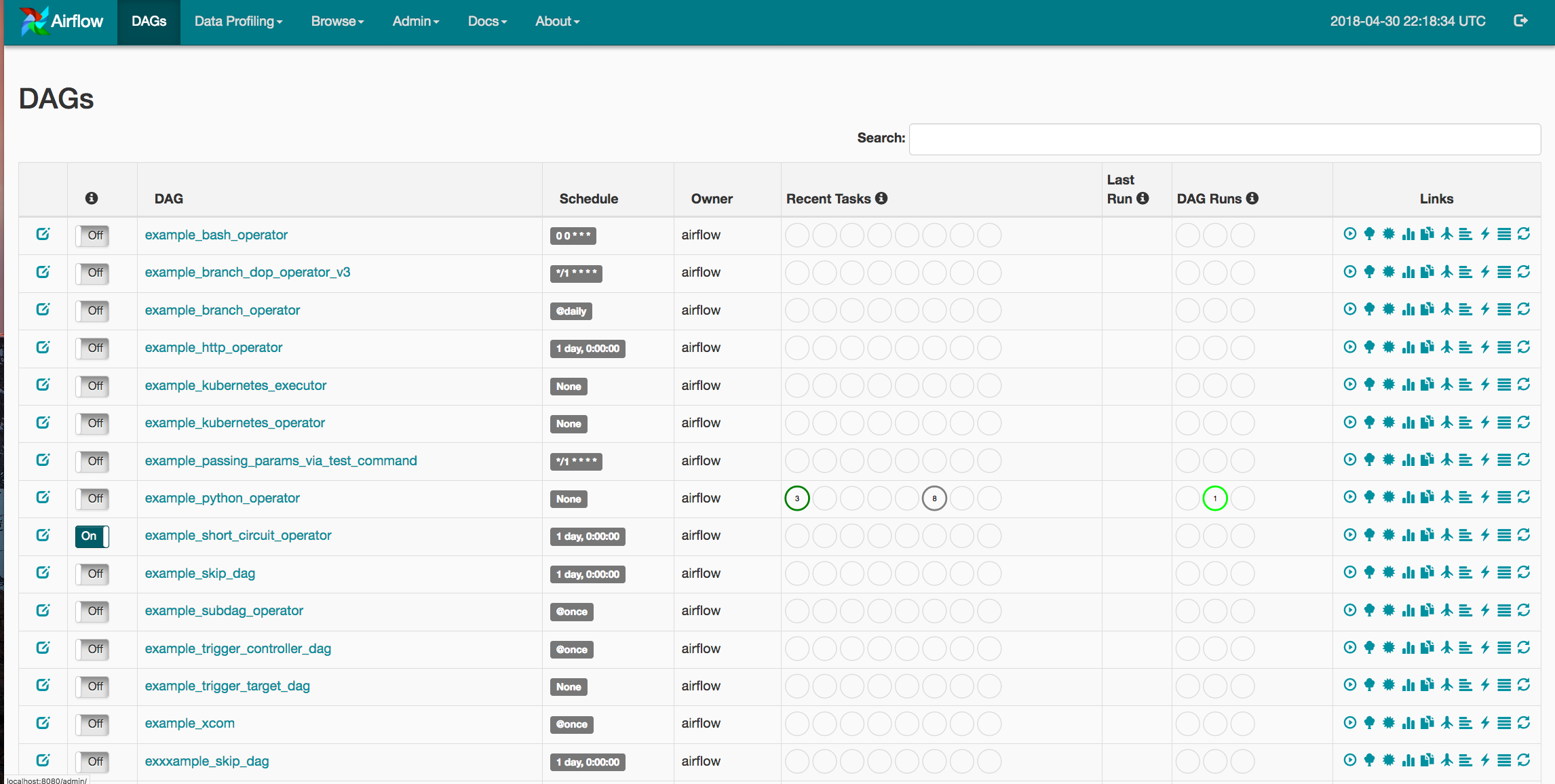Screen dimensions: 1555x784
Task: Toggle the On switch for example_short_circuit_operator
Action: coord(92,535)
